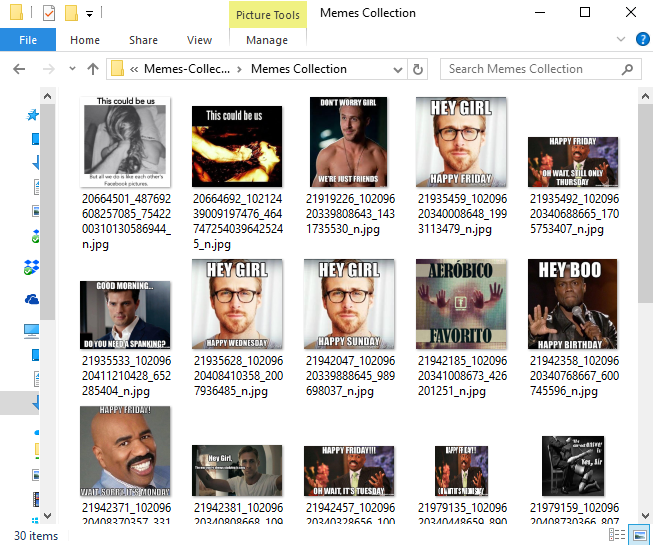
Task: Click file name 21942185_10209620341008673...
Action: [462, 376]
